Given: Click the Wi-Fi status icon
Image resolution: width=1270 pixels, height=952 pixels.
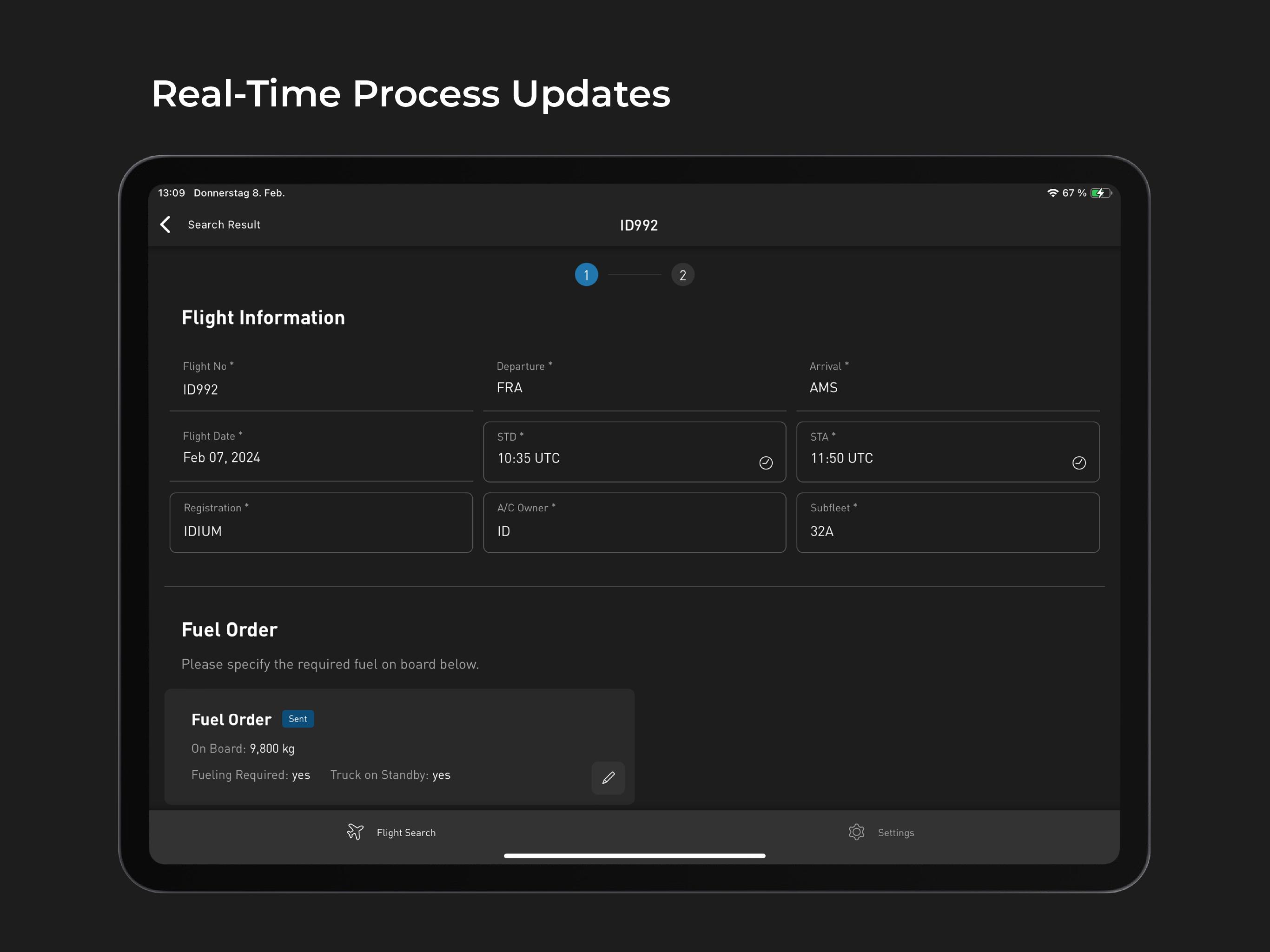Looking at the screenshot, I should tap(1052, 193).
